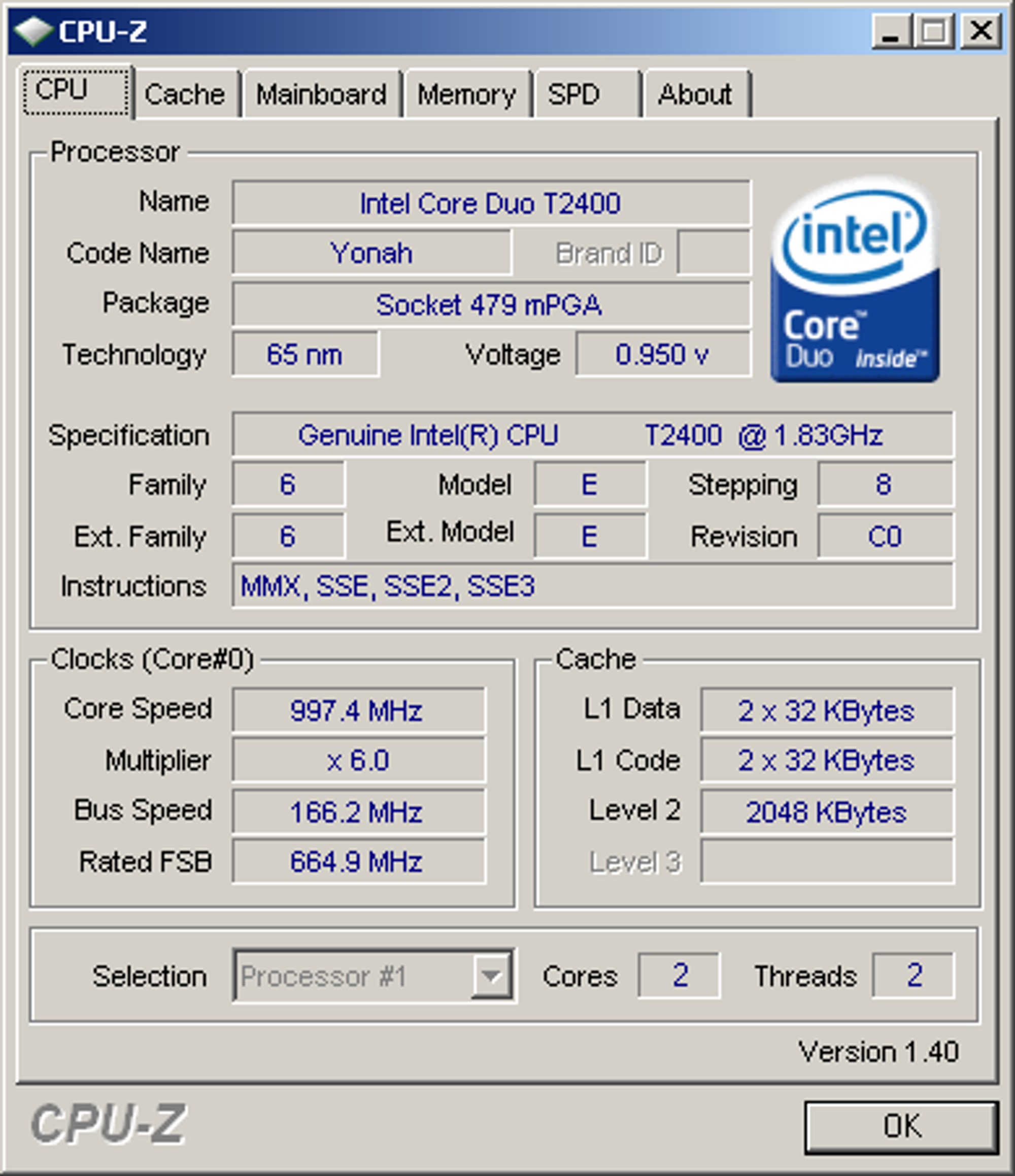This screenshot has height=1176, width=1015.
Task: Click the Multiplier value x 6.0
Action: [359, 760]
